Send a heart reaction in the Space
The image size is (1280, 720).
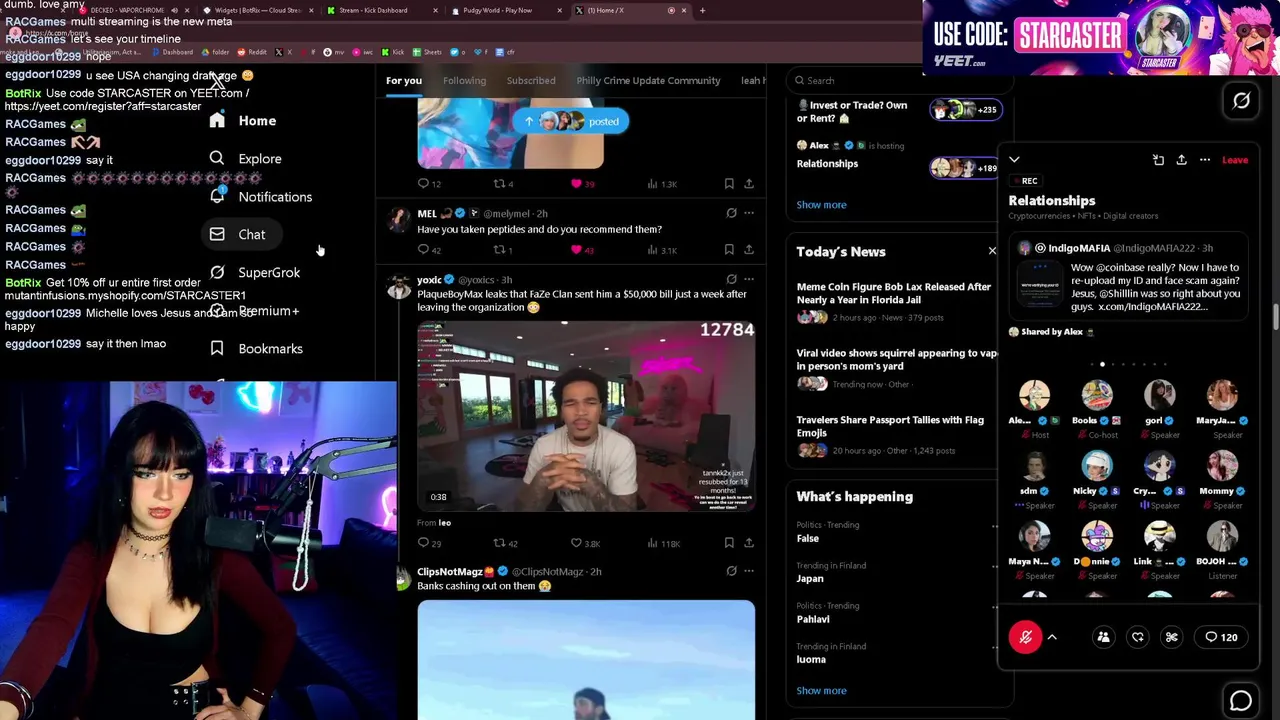[1138, 637]
